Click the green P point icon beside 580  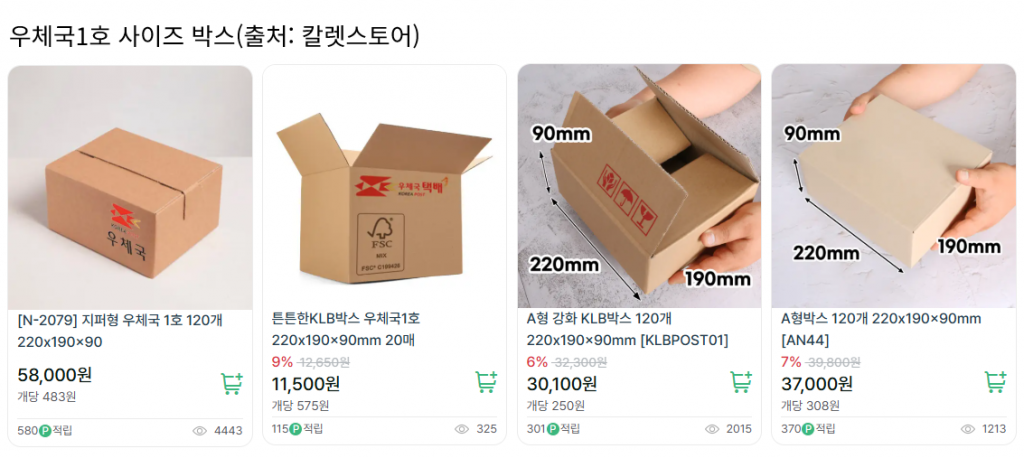coord(46,431)
